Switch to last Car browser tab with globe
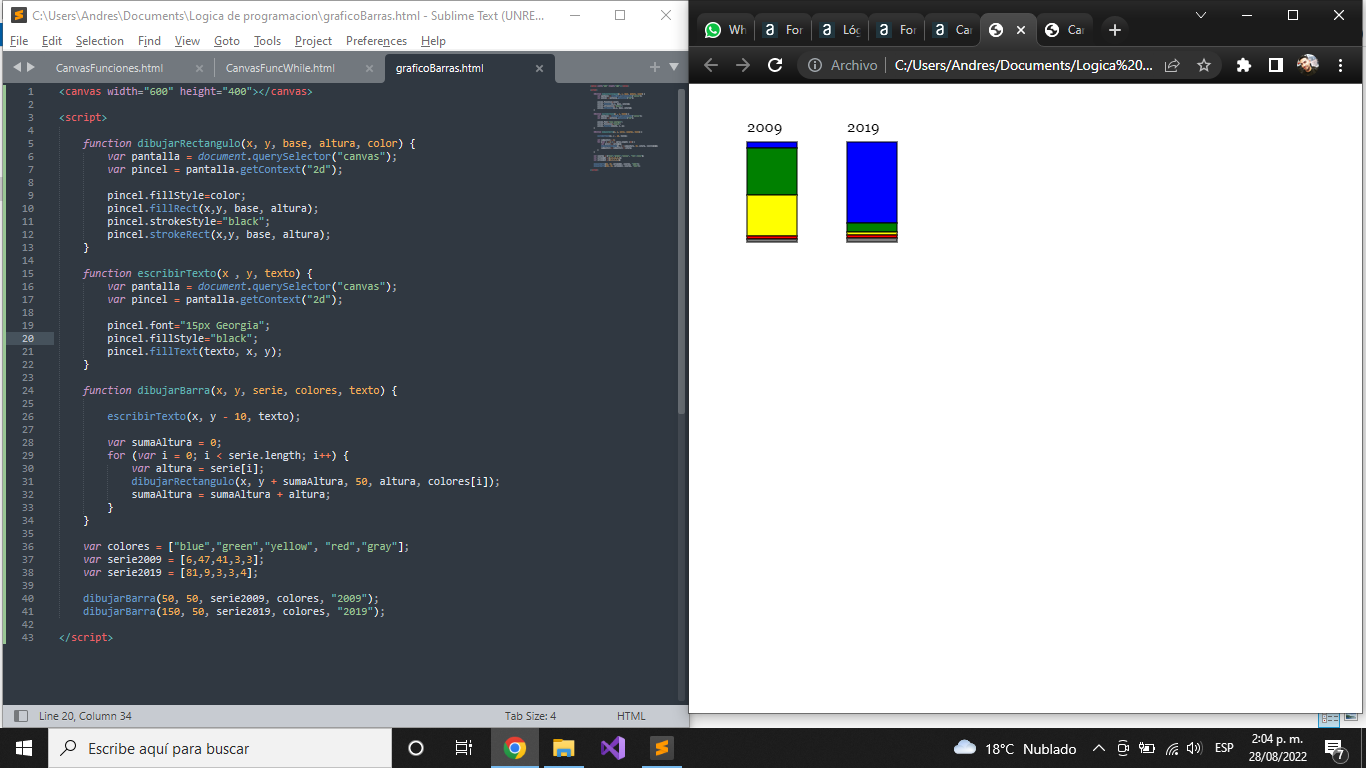The width and height of the screenshot is (1366, 768). 1063,30
